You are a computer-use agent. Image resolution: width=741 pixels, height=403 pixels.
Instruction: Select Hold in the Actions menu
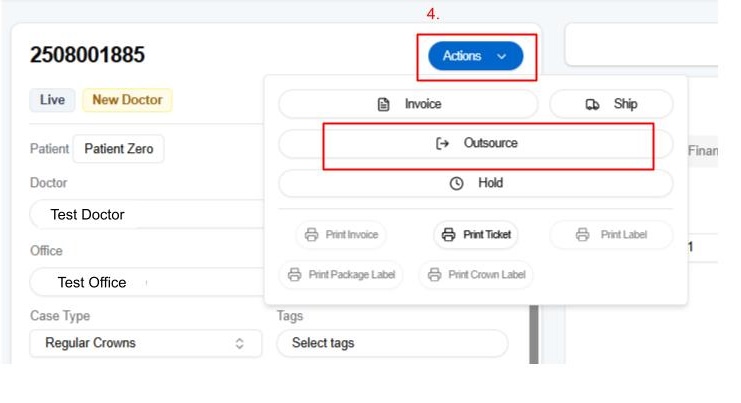click(x=475, y=183)
